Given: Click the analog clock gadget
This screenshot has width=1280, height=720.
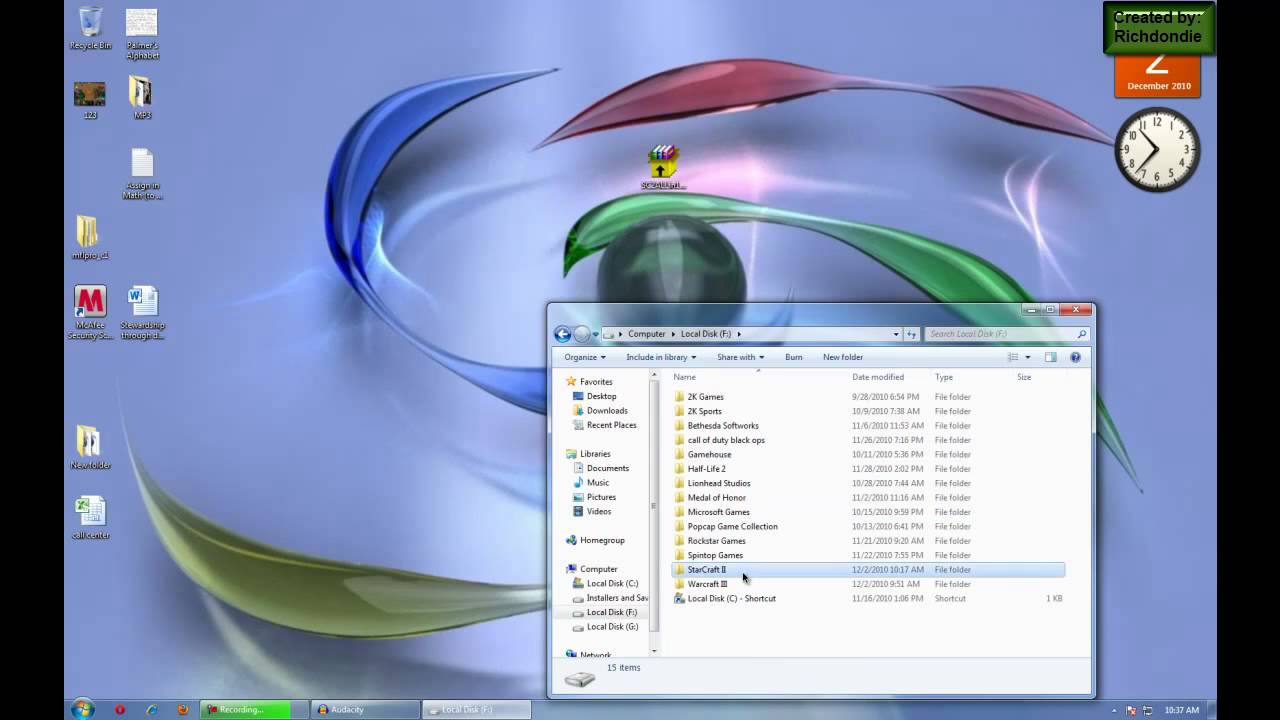Looking at the screenshot, I should click(1157, 149).
